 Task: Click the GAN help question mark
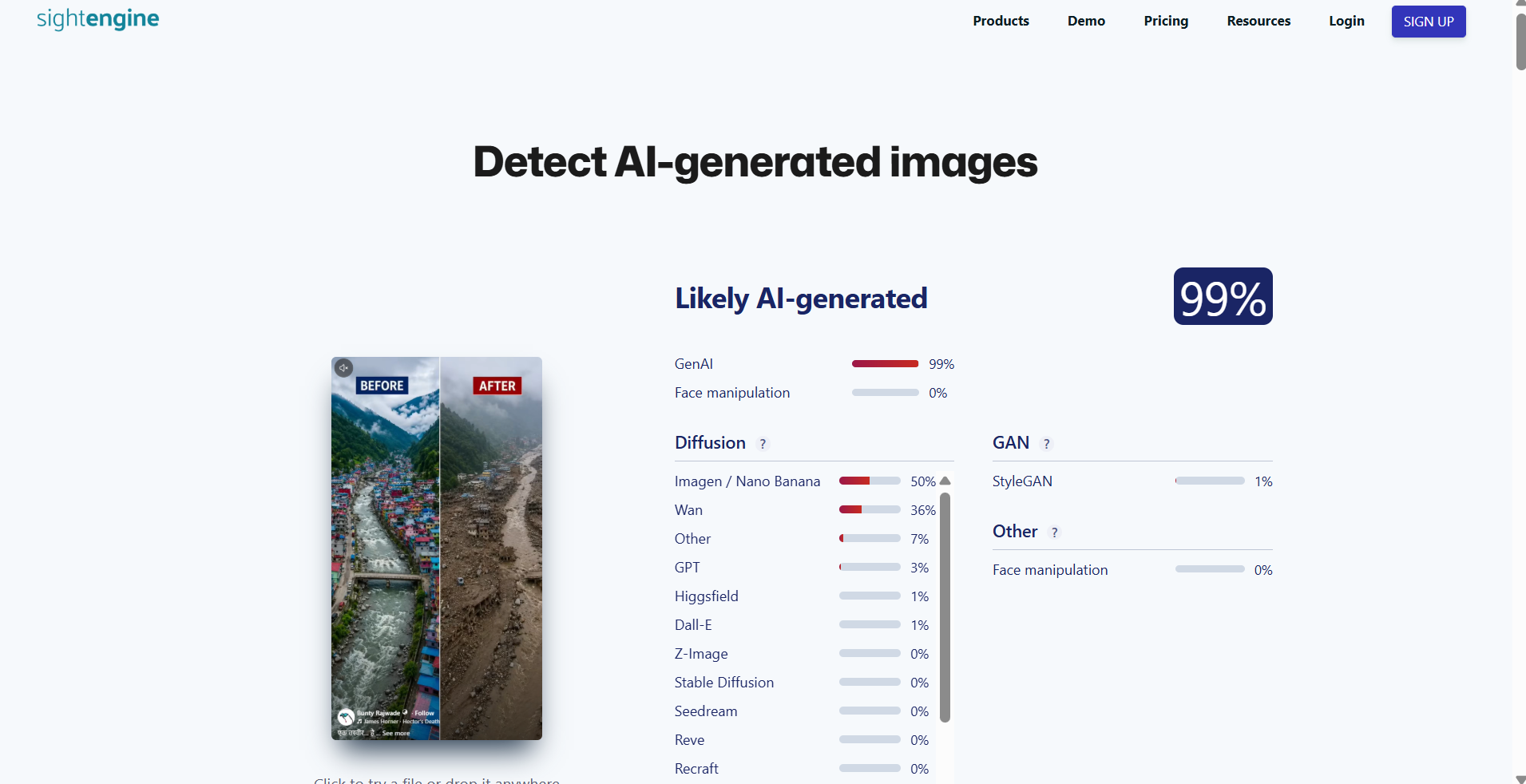[1046, 444]
